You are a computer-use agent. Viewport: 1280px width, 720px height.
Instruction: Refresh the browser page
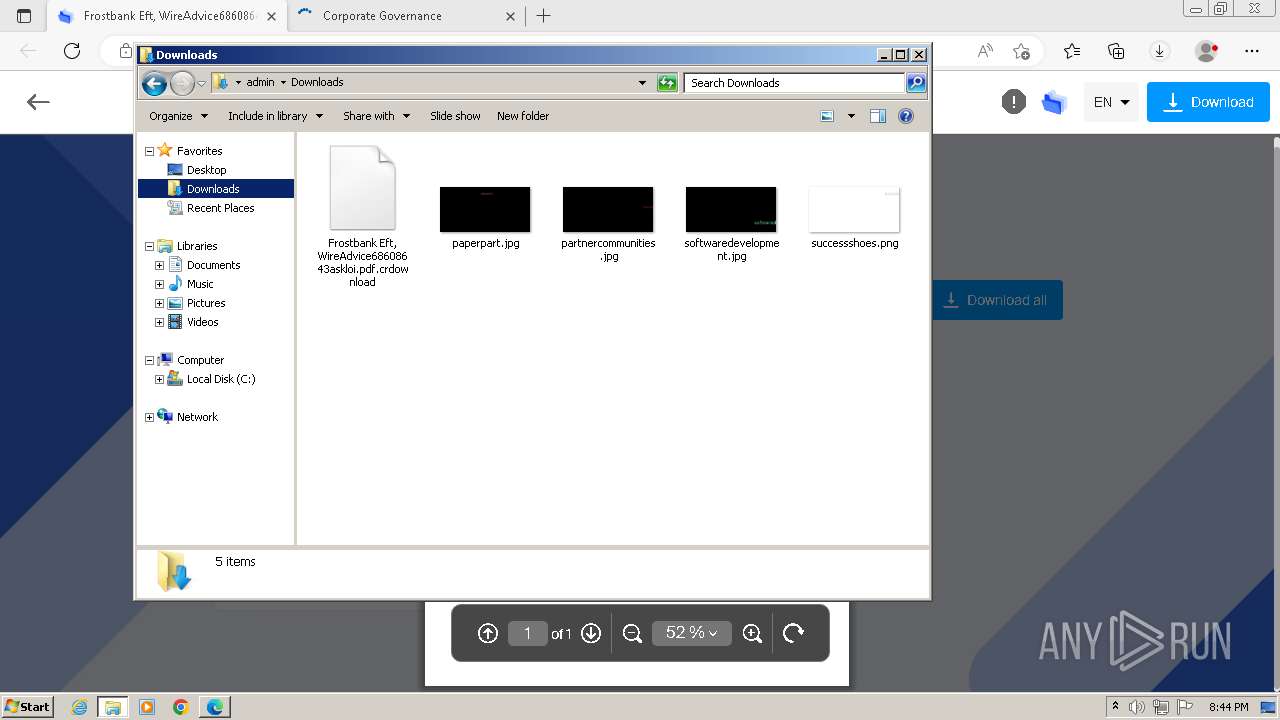72,51
